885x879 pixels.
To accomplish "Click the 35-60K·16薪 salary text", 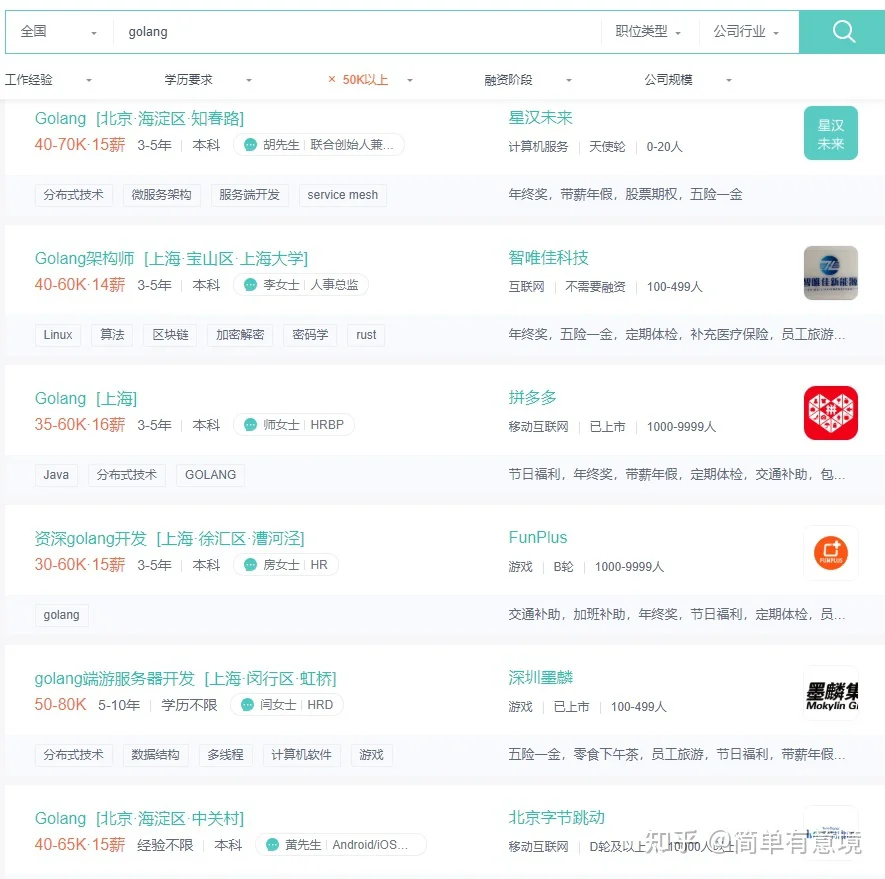I will (80, 425).
